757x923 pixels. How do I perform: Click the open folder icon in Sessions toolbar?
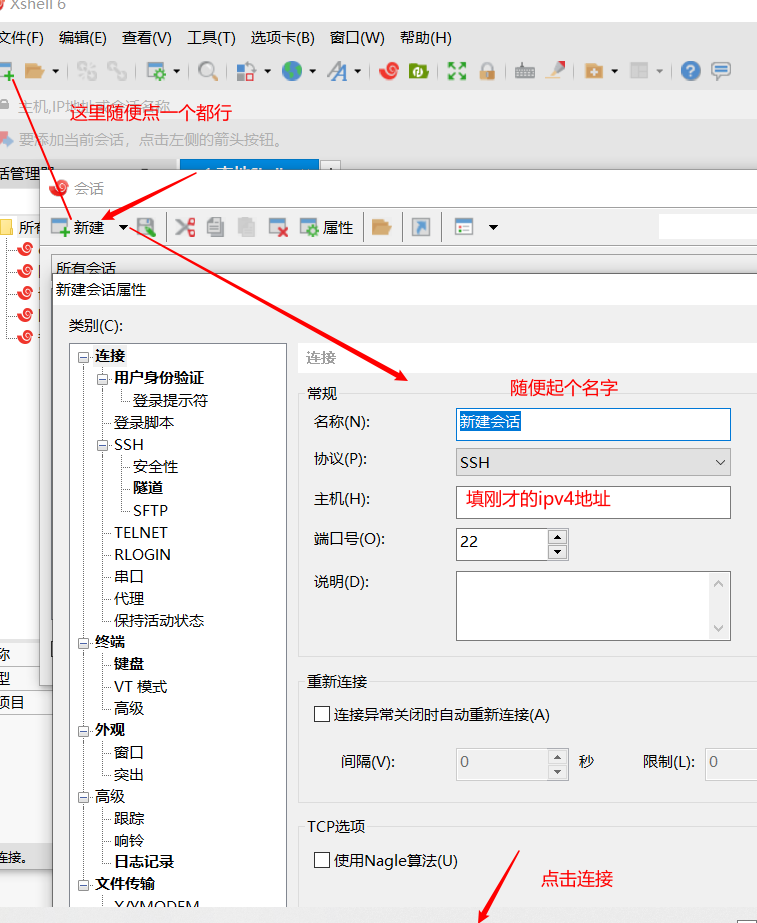(381, 227)
